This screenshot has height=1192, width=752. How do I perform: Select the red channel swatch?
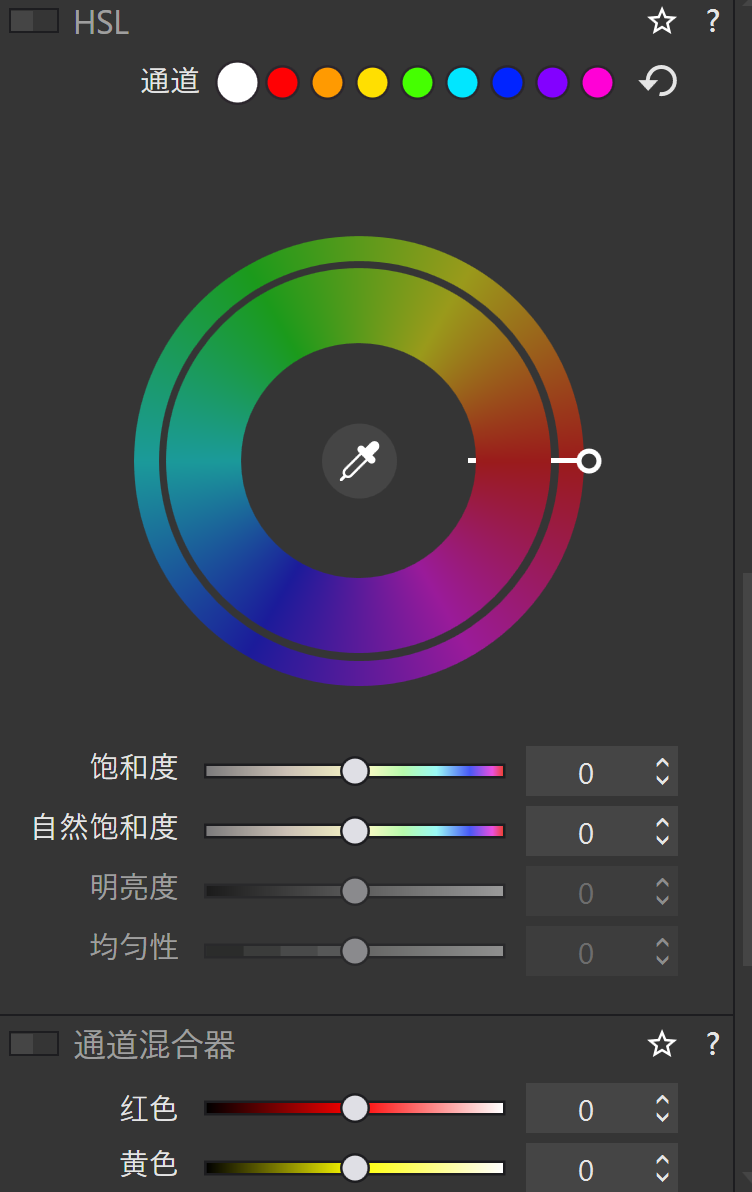(283, 82)
